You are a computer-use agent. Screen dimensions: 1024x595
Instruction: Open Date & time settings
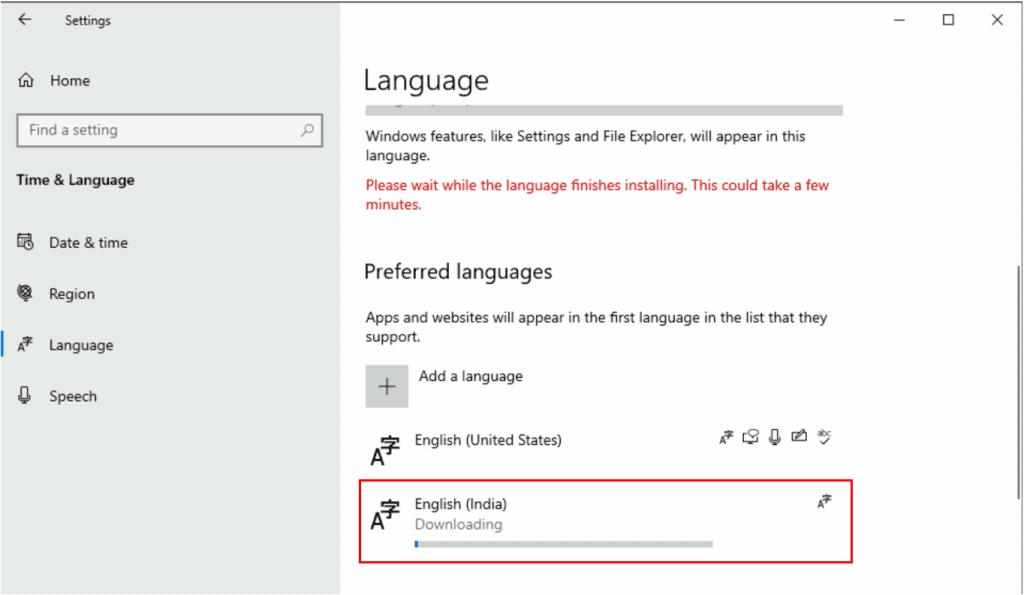(88, 243)
